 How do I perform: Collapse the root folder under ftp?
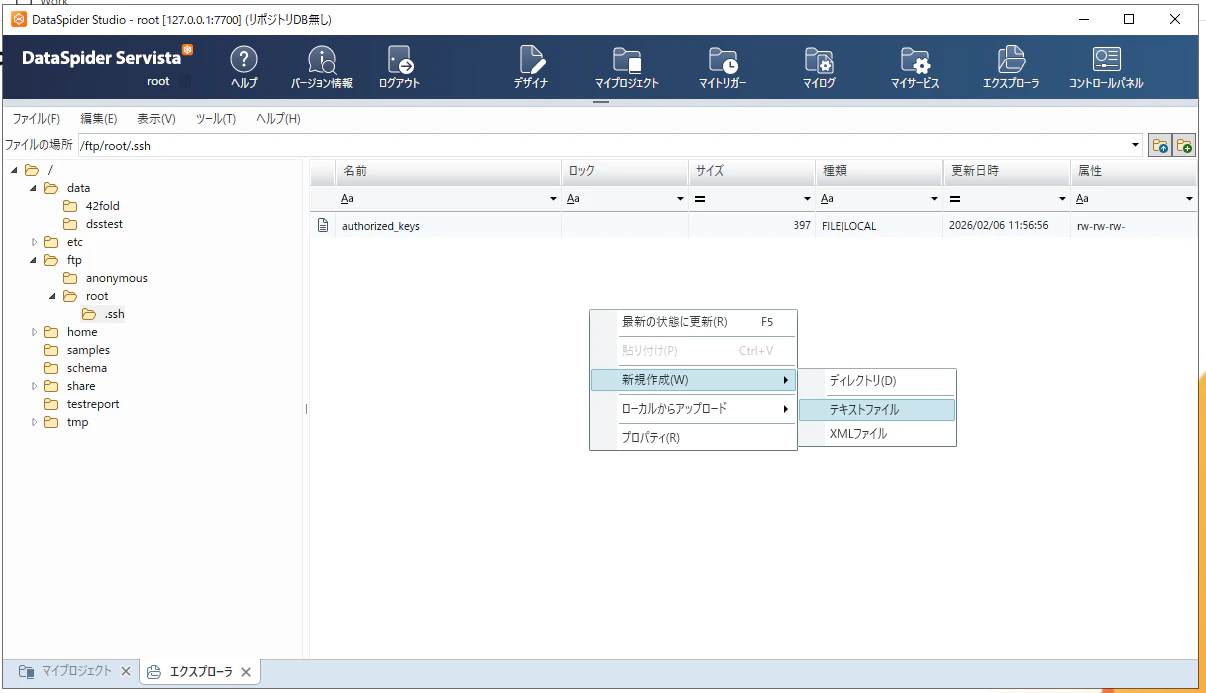coord(52,296)
